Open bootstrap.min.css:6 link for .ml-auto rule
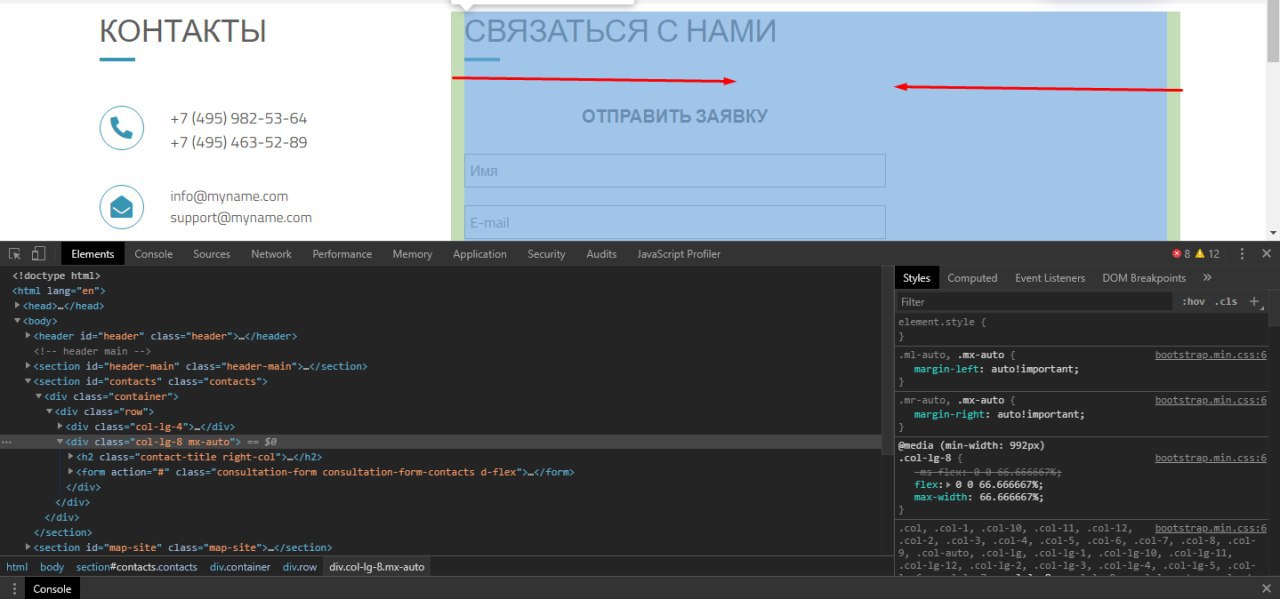The height and width of the screenshot is (599, 1280). pos(1211,355)
